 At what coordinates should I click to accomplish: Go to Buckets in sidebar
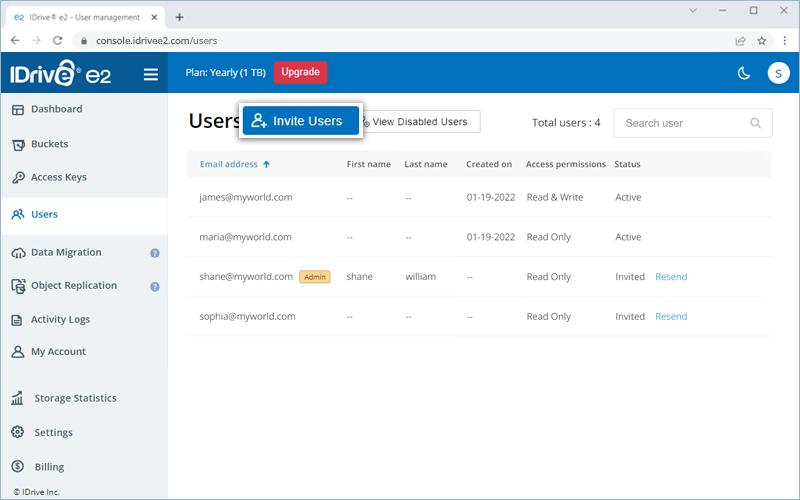point(49,144)
